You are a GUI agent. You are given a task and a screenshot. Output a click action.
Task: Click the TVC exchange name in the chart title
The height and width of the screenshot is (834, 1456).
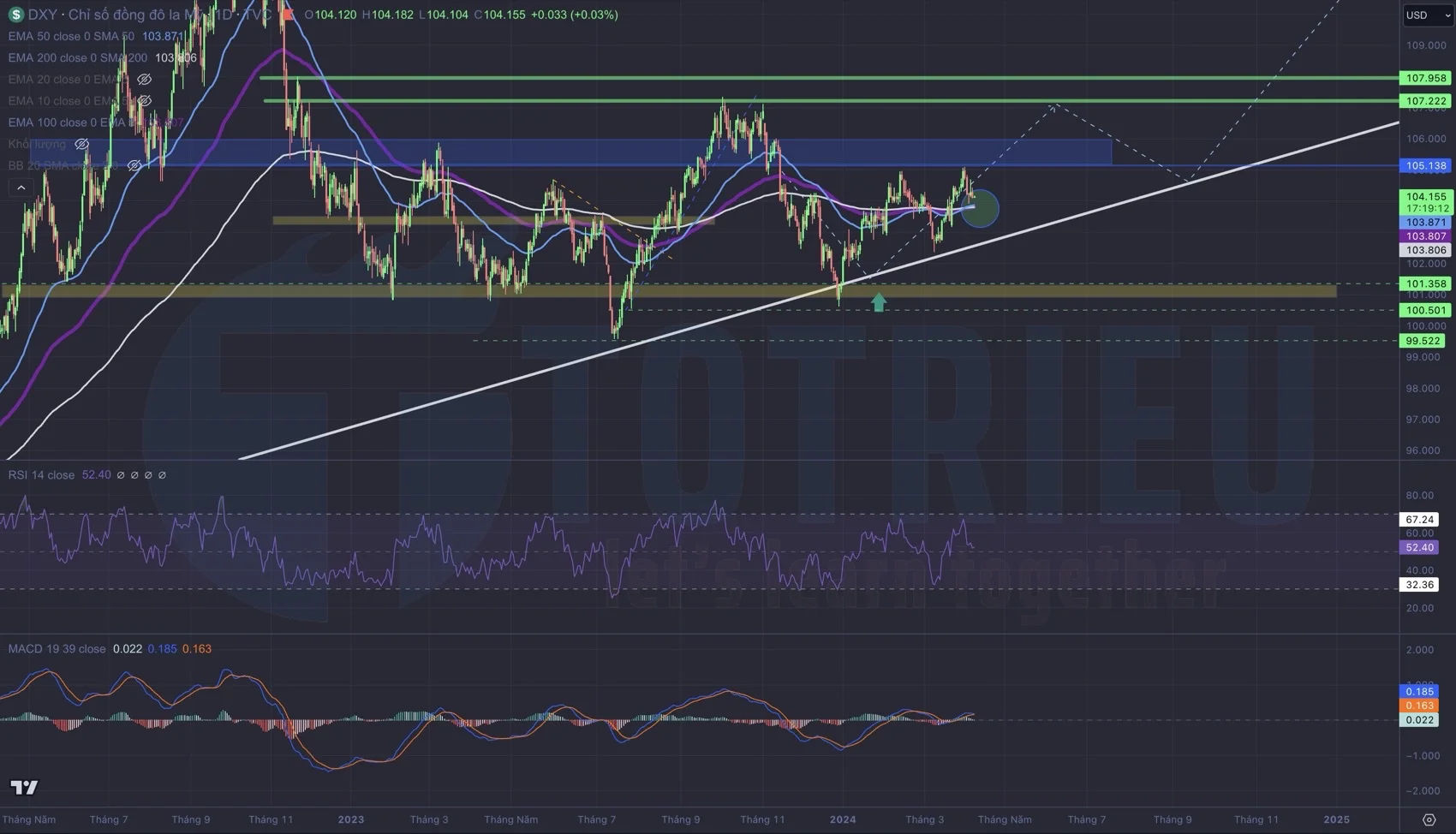click(258, 15)
